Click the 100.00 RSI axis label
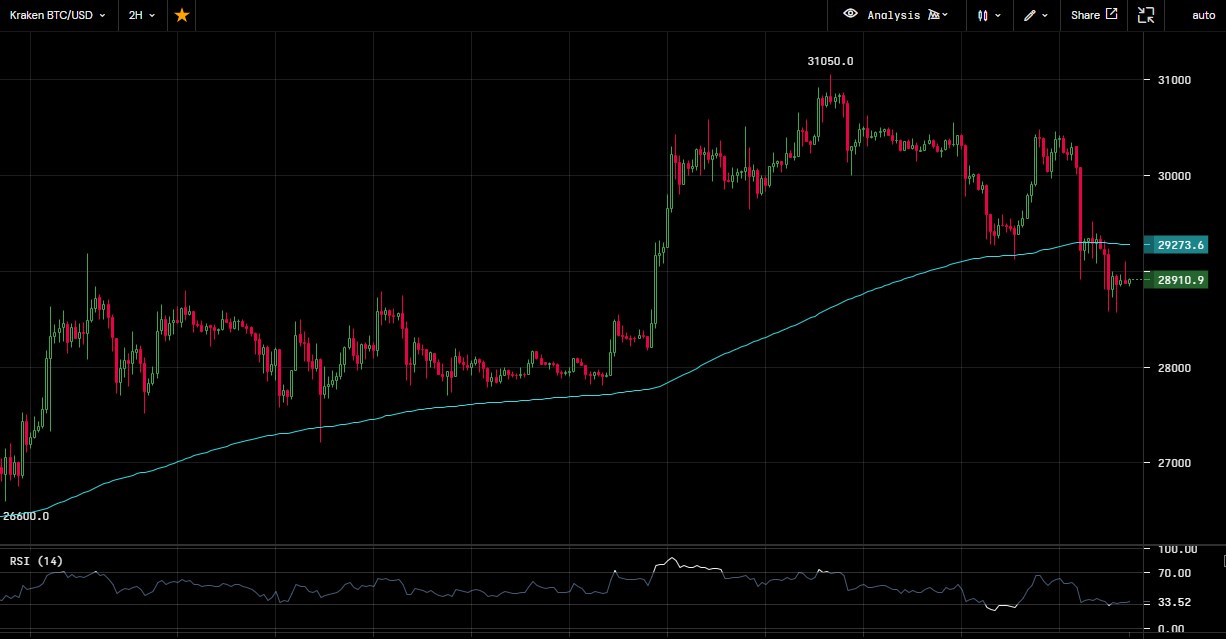The image size is (1226, 639). [1175, 549]
